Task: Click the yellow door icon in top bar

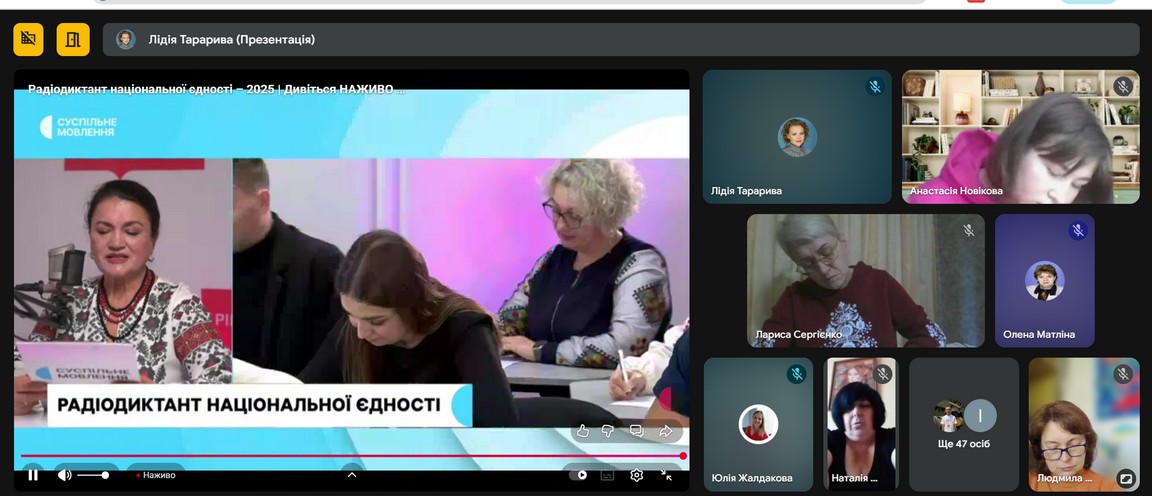Action: click(x=73, y=39)
